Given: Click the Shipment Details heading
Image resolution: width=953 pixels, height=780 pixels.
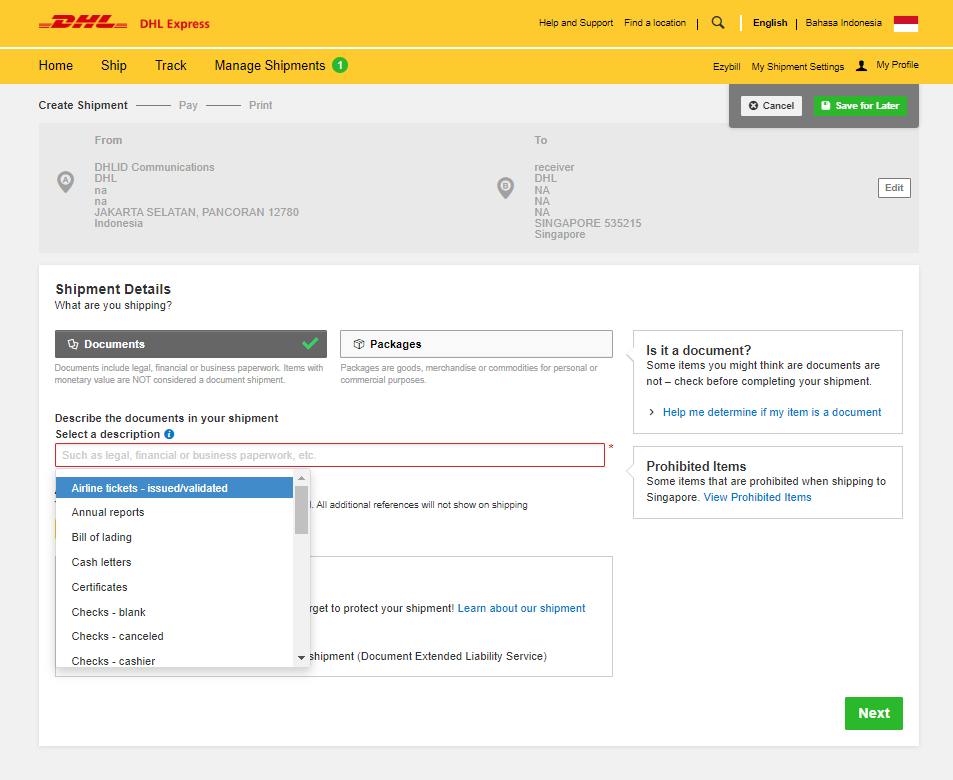Looking at the screenshot, I should tap(113, 289).
